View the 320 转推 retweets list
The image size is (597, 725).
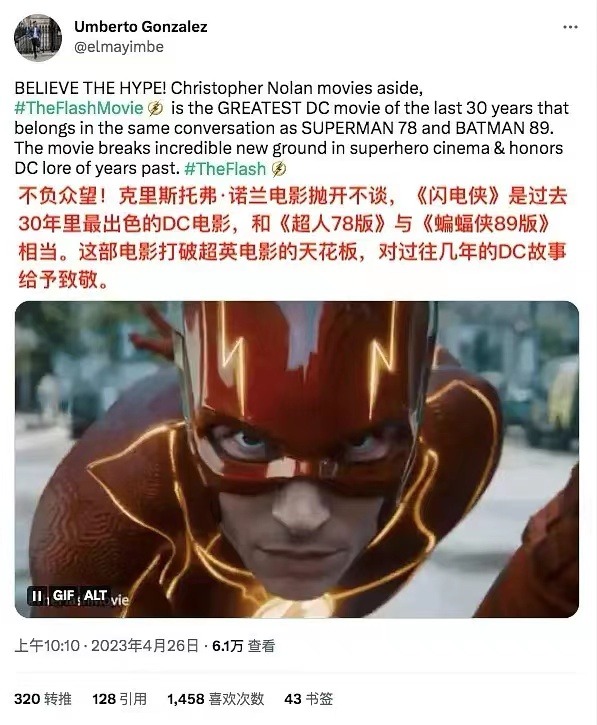click(43, 698)
